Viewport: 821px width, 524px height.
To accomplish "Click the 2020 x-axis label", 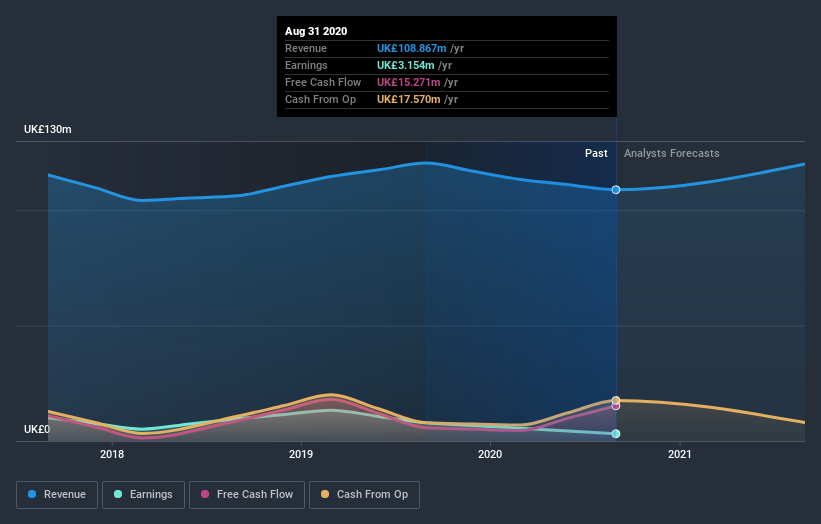I will (490, 454).
